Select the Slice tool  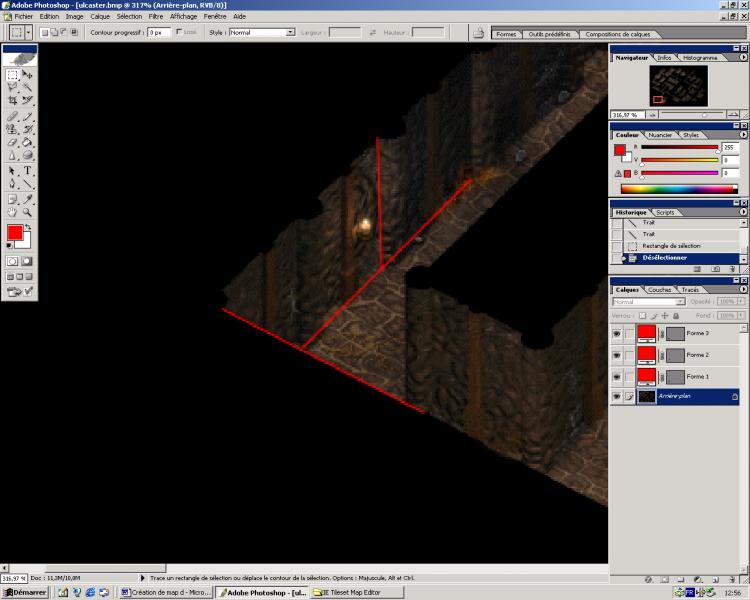point(27,100)
